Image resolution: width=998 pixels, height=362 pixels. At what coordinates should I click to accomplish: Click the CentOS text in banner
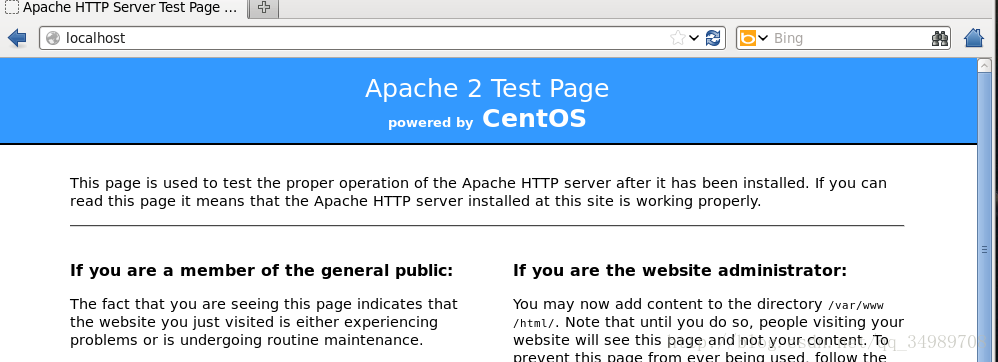click(x=534, y=118)
